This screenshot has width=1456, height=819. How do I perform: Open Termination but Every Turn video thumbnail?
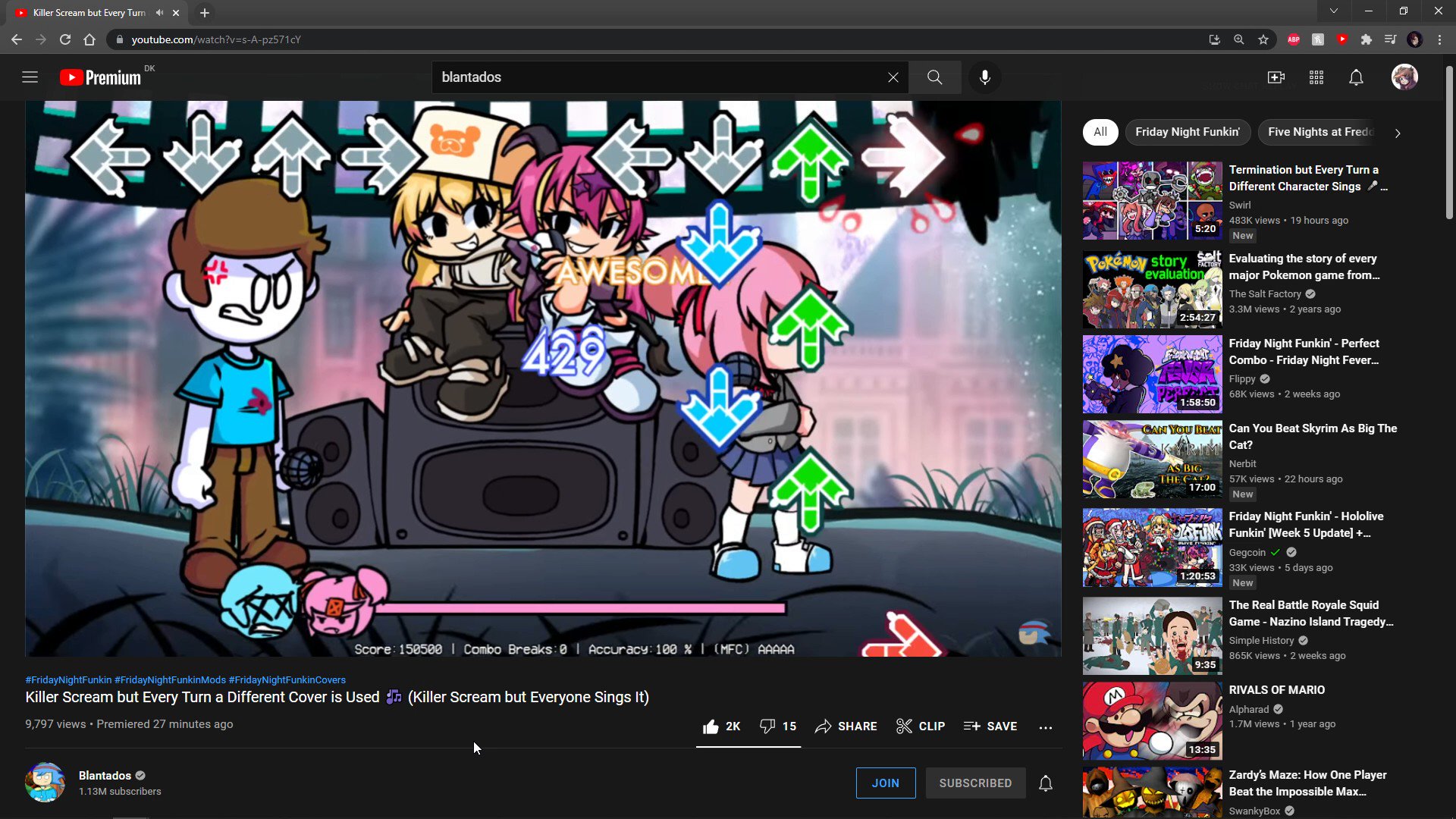point(1152,201)
